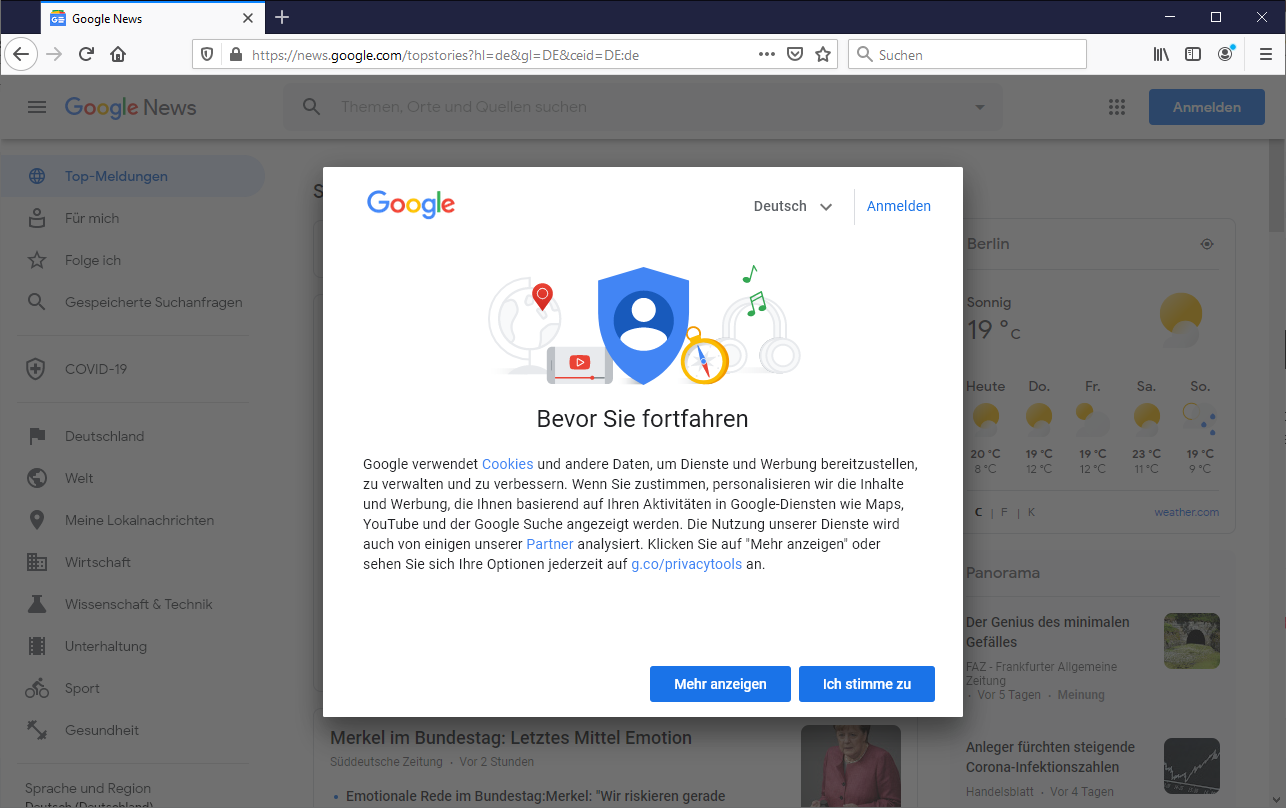Reload the current page
The width and height of the screenshot is (1286, 808).
[x=86, y=54]
